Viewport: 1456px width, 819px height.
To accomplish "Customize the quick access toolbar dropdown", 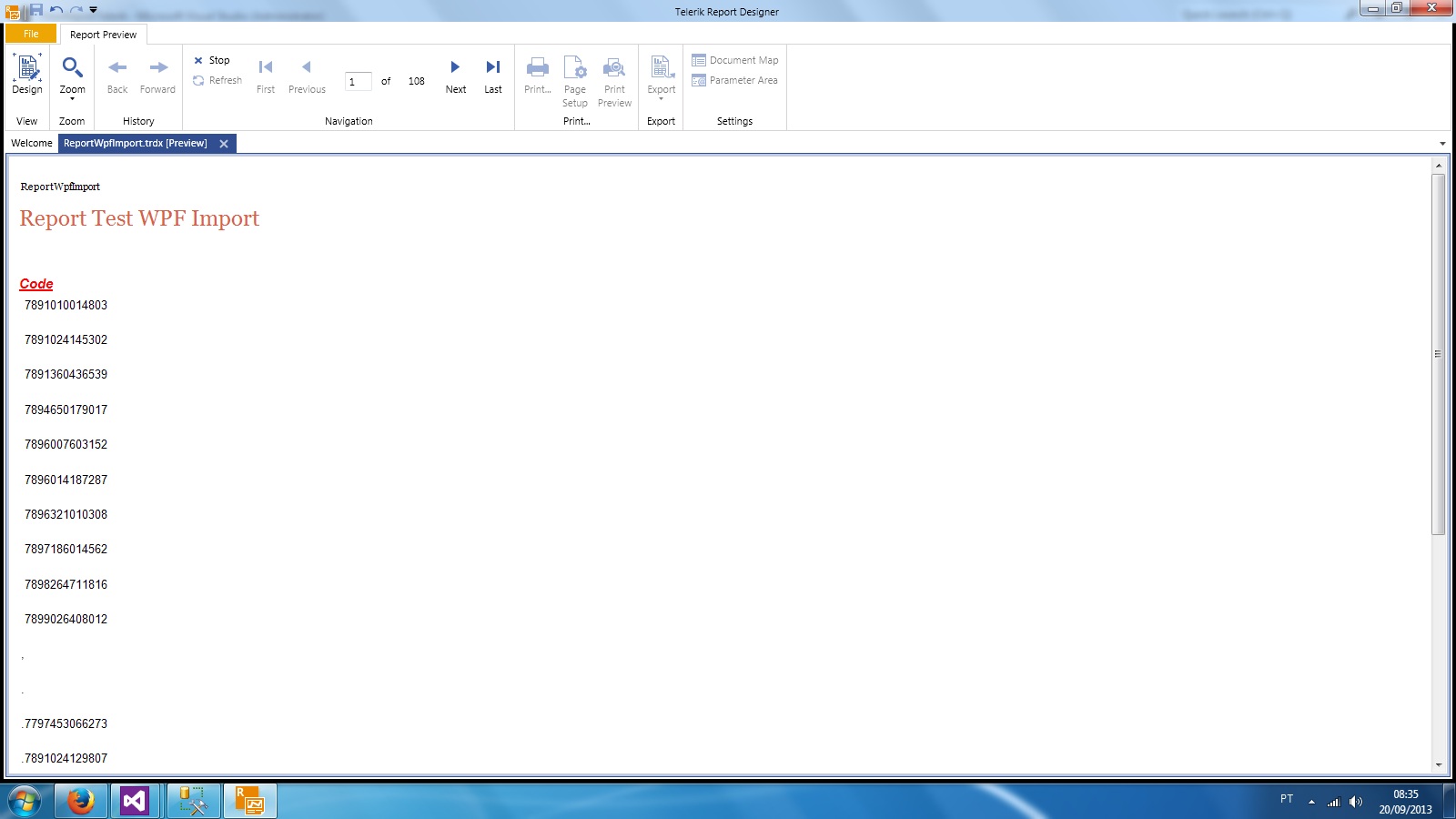I will (x=93, y=10).
